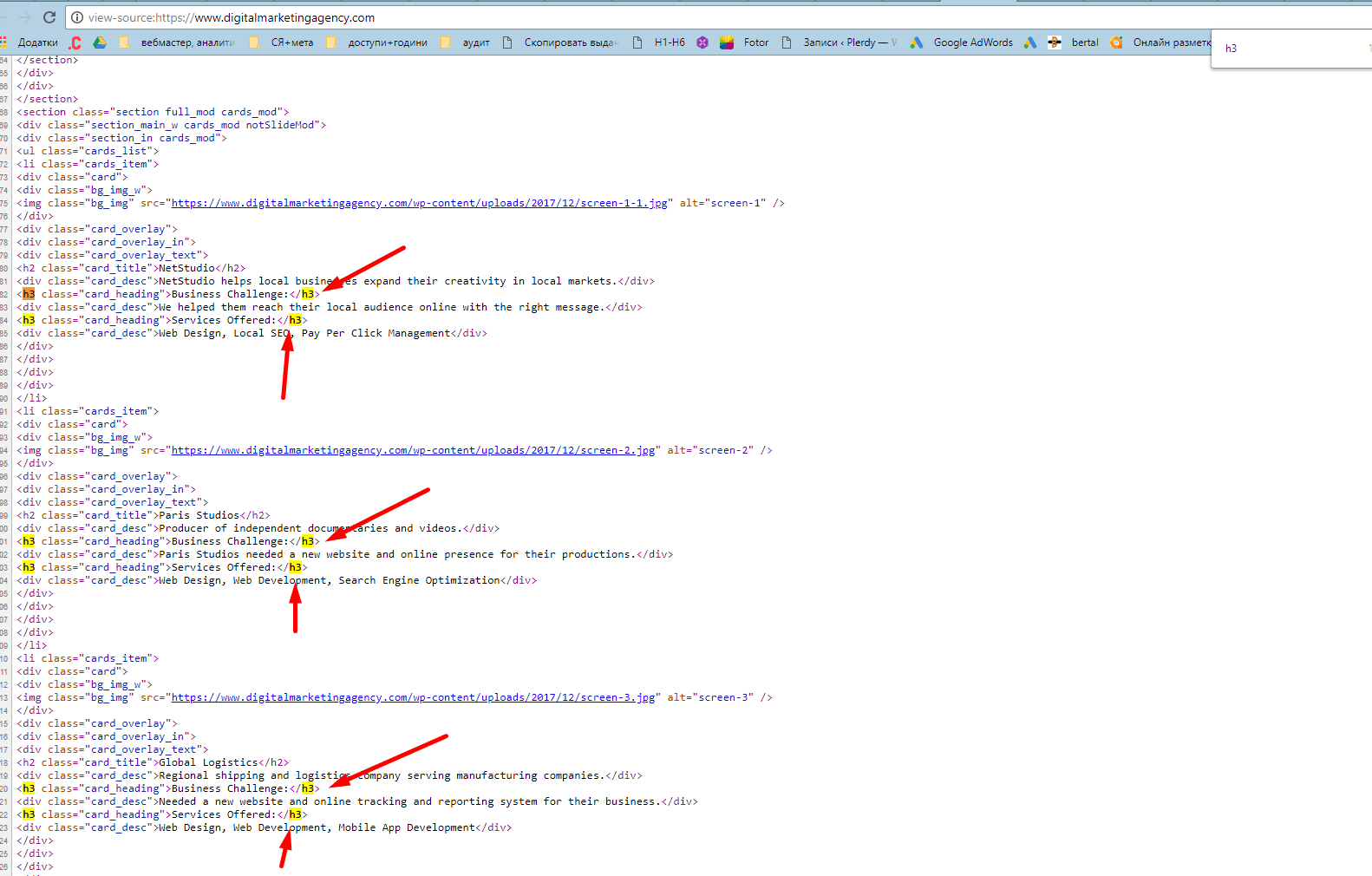Open the Додатки apps shortcut
1372x876 pixels.
(x=29, y=42)
